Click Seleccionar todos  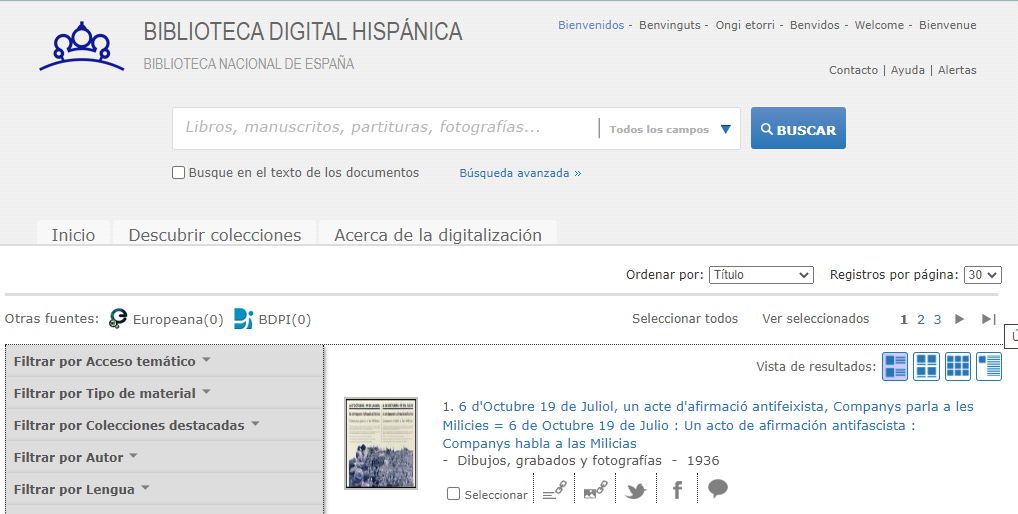(x=685, y=319)
